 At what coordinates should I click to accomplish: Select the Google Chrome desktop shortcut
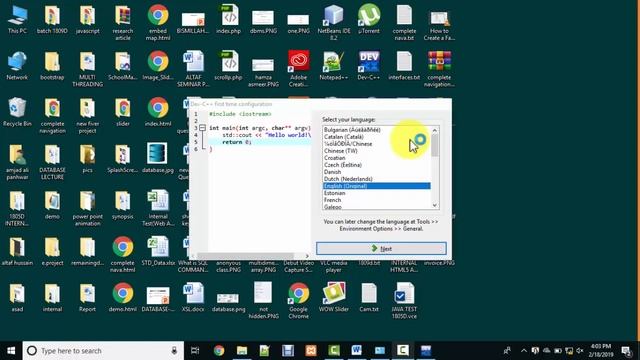(x=298, y=300)
